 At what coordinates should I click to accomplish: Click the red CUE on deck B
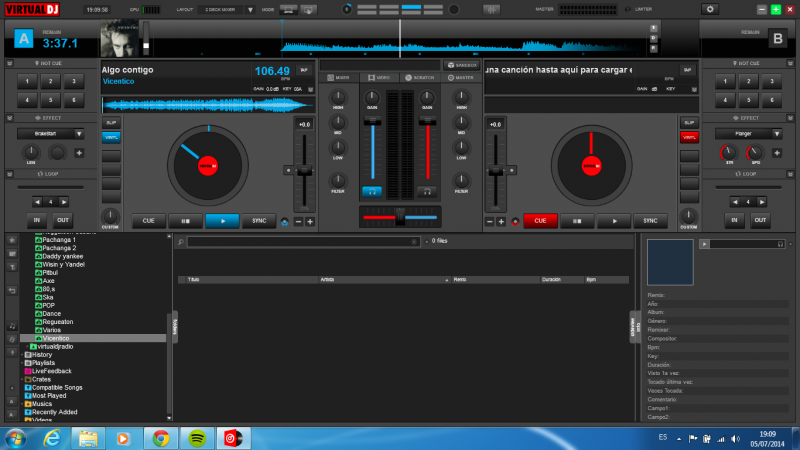540,221
